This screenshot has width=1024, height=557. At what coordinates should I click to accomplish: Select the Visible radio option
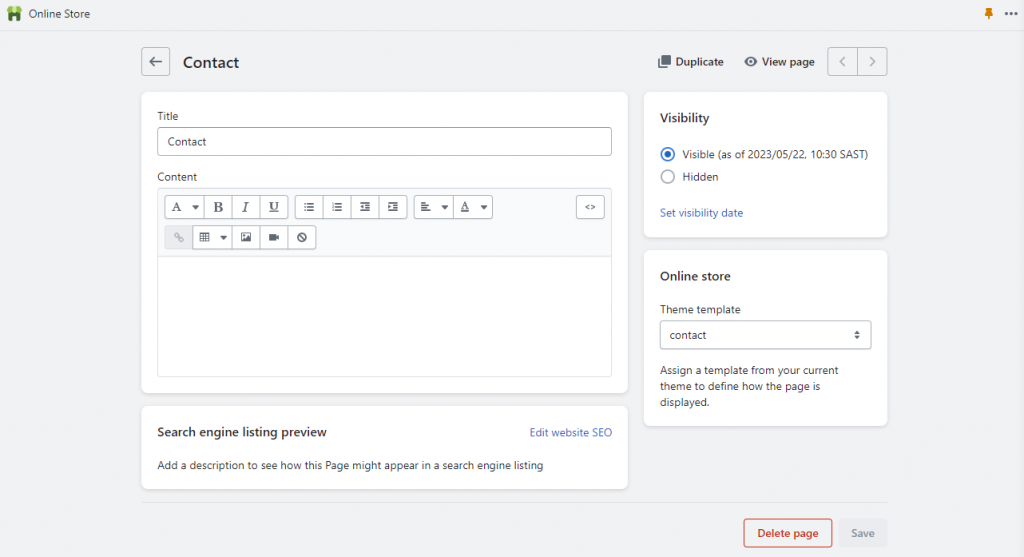[668, 155]
